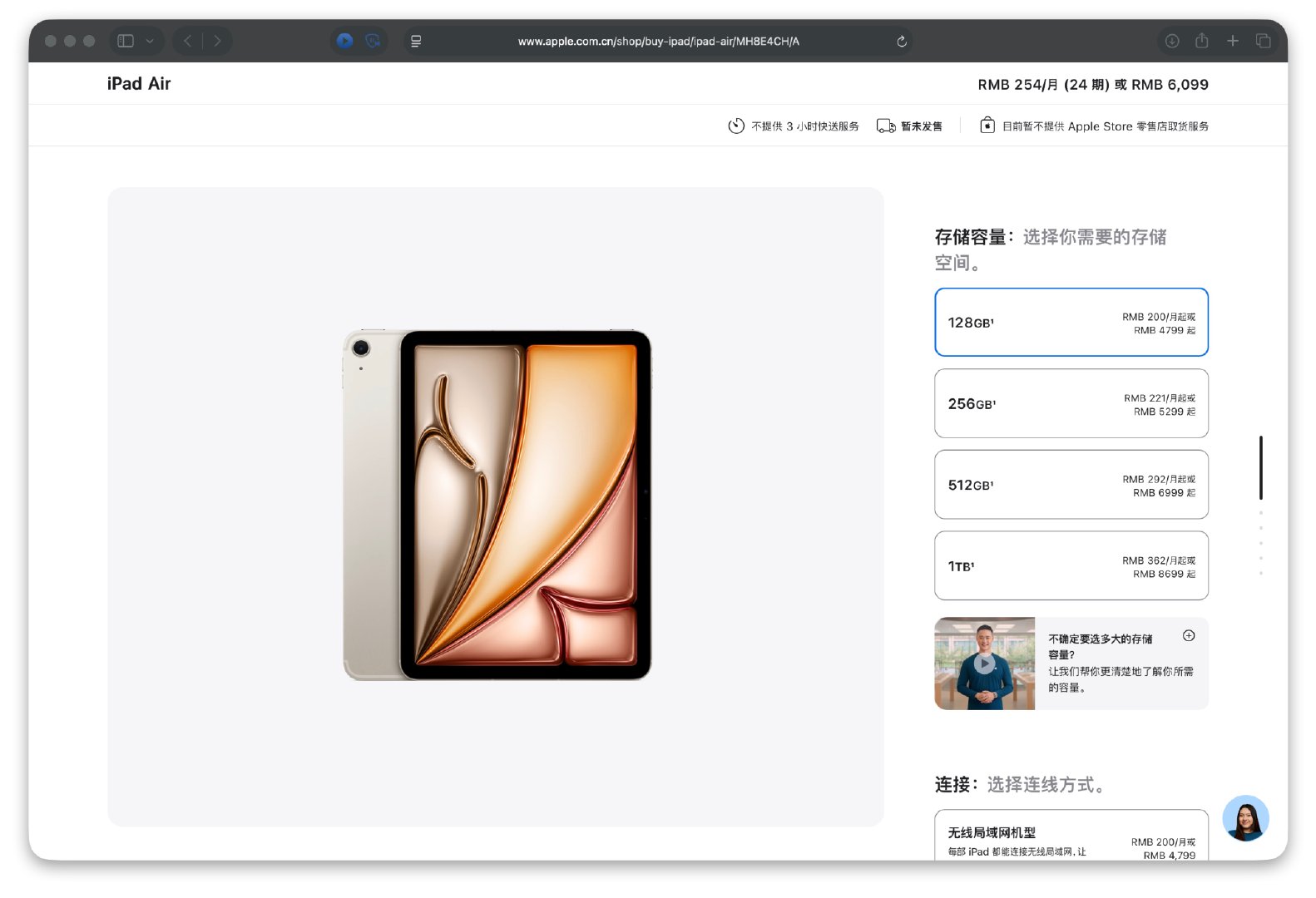Screen dimensions: 1316x898
Task: Open the chat specialist avatar
Action: pos(1245,818)
